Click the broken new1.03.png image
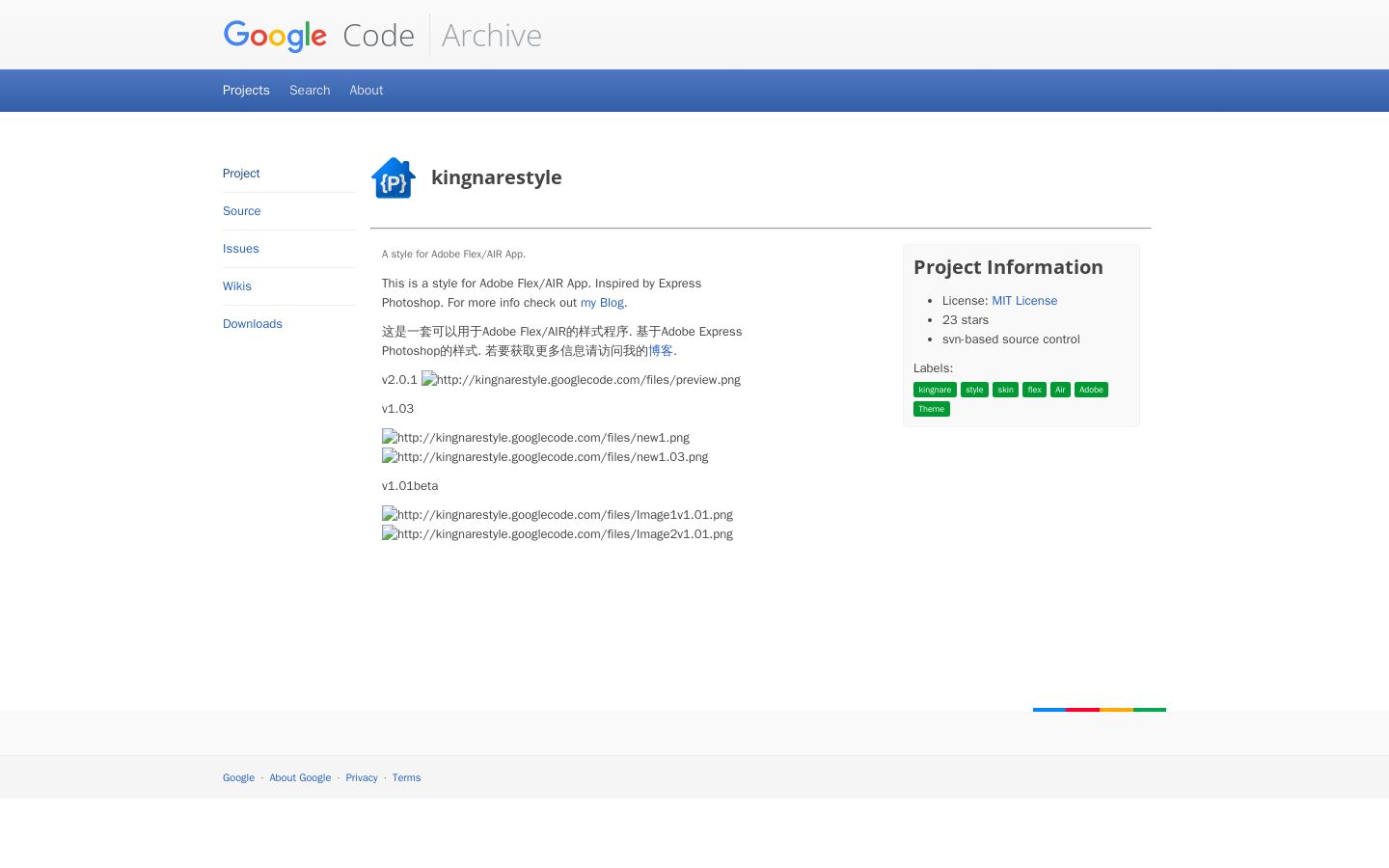The height and width of the screenshot is (868, 1389). click(x=545, y=457)
